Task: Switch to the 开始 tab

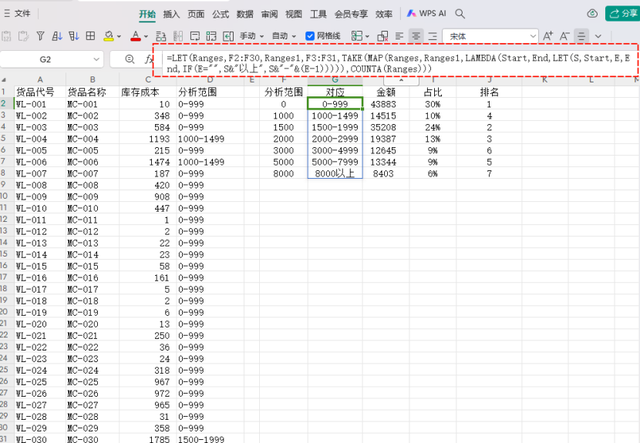Action: pos(147,14)
